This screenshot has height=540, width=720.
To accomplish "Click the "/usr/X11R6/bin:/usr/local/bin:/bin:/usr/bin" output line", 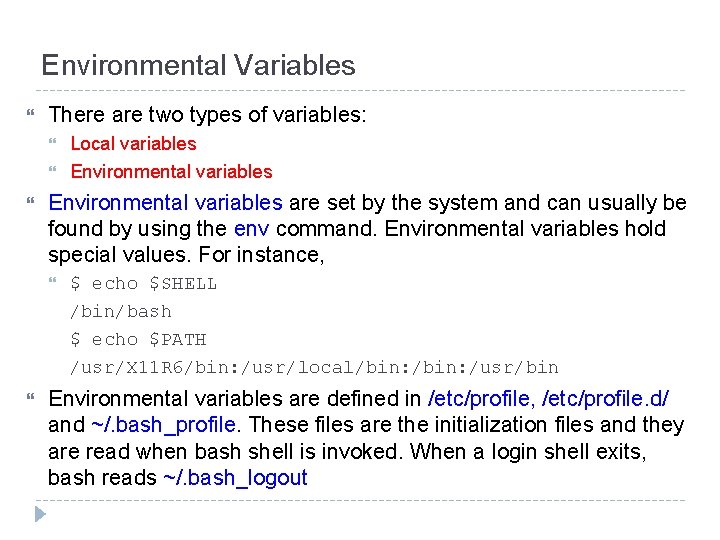I will coord(314,368).
